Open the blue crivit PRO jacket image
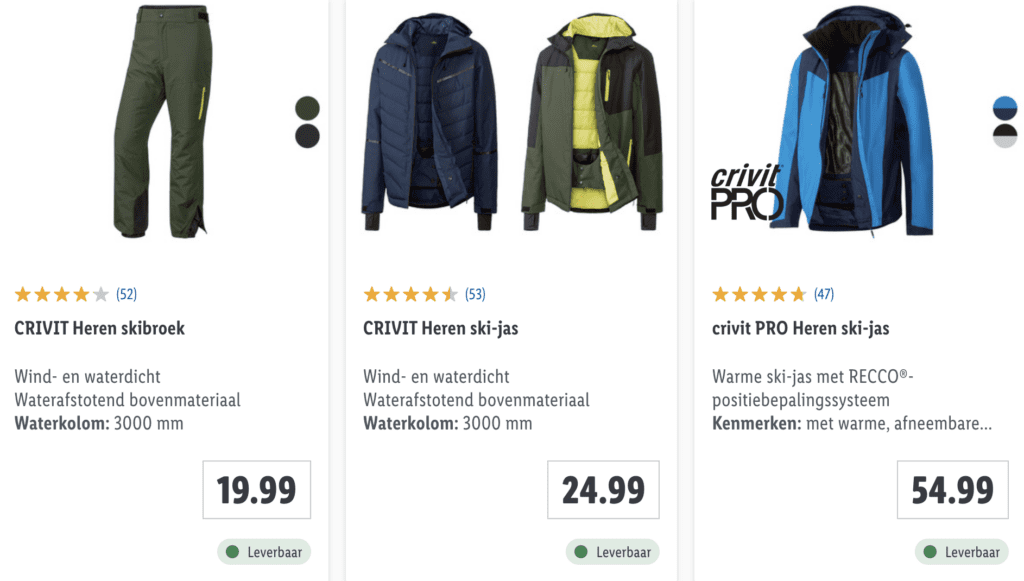This screenshot has height=581, width=1024. pos(860,120)
